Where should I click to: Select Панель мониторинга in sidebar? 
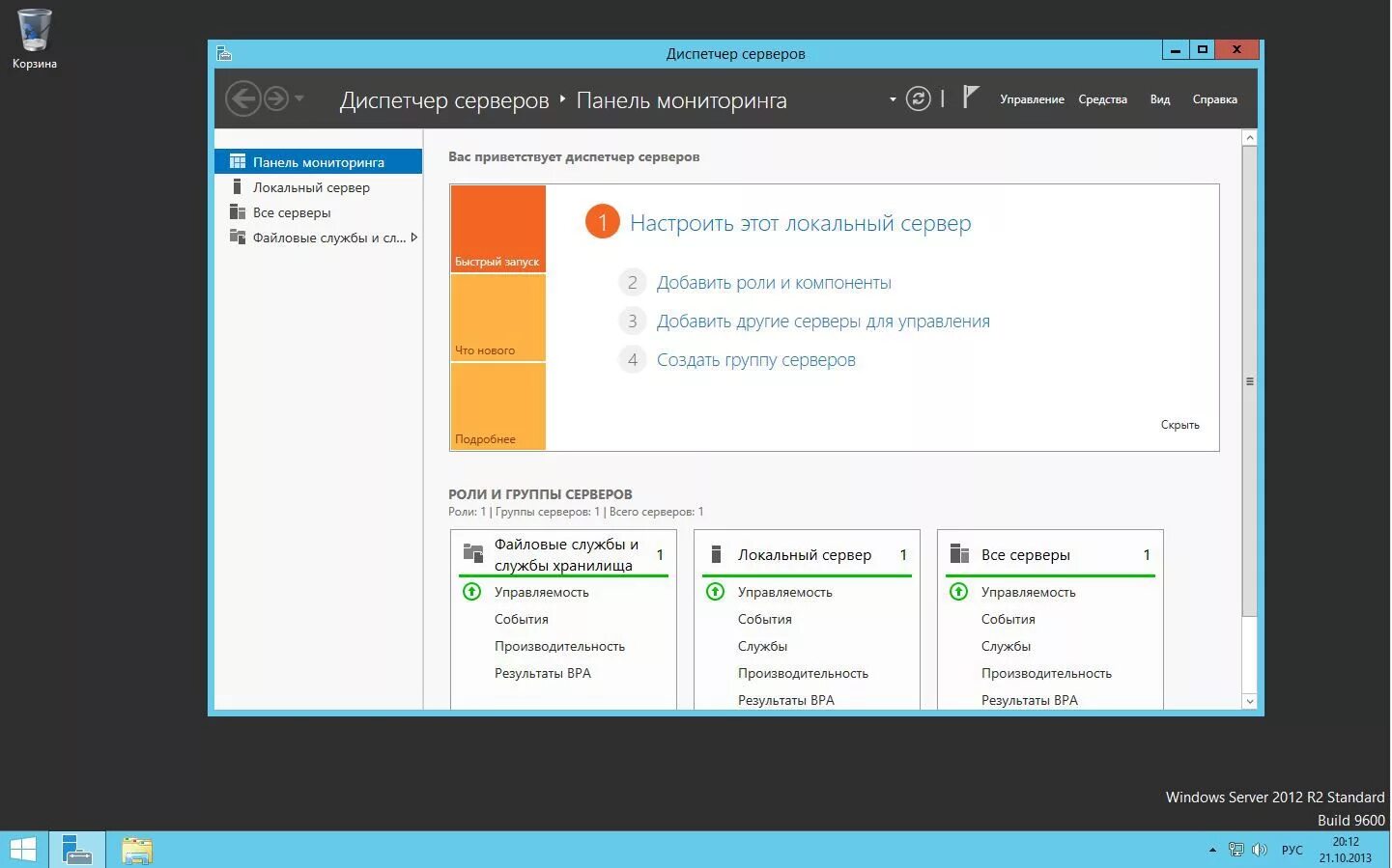point(319,162)
